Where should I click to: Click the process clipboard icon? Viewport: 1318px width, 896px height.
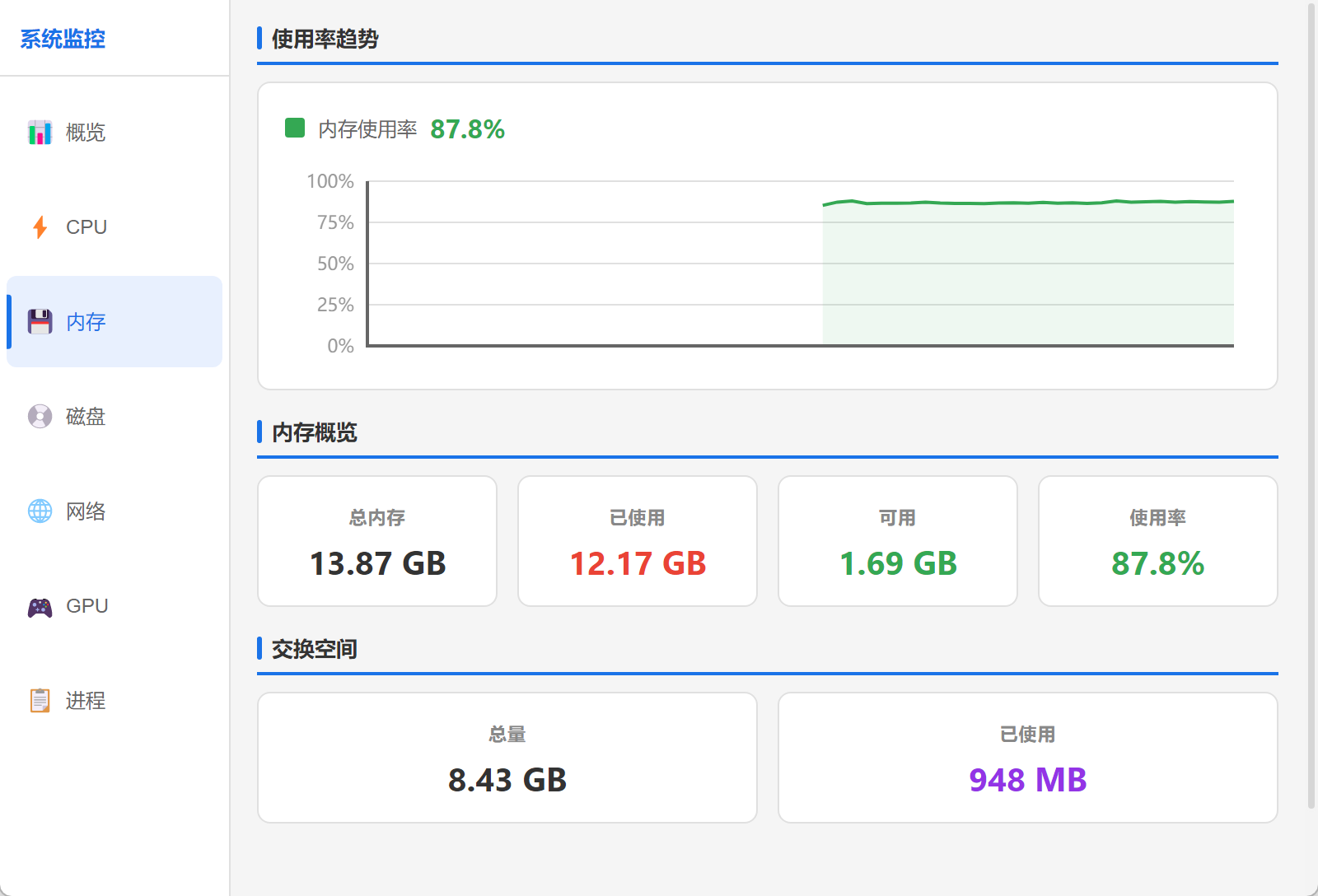(40, 701)
